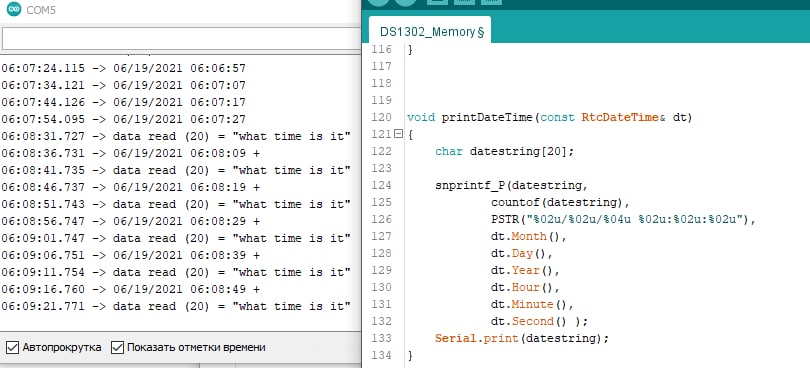Click the dt.Day() argument line

pos(522,253)
